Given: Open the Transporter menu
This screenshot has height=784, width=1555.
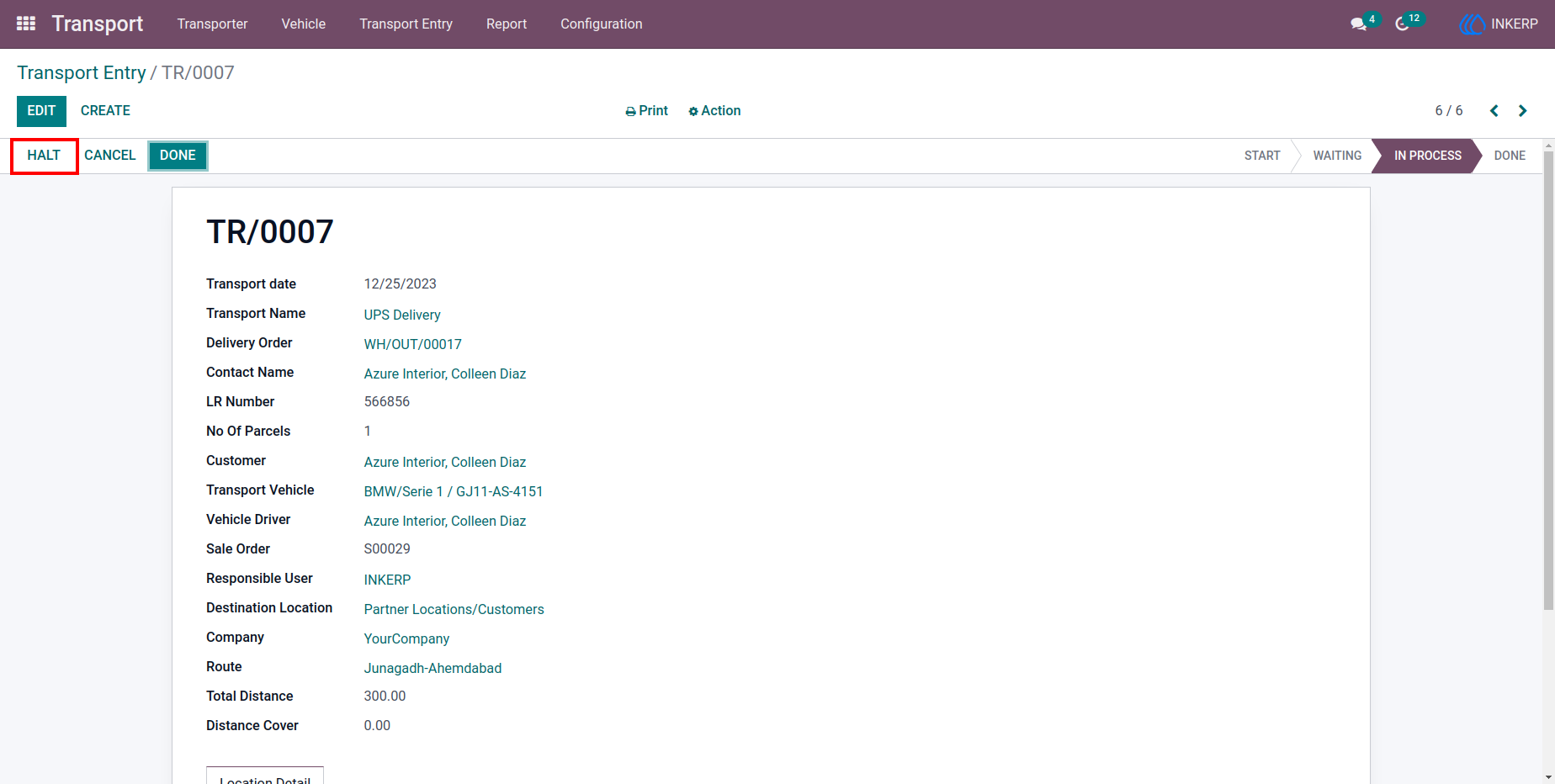Looking at the screenshot, I should pyautogui.click(x=212, y=24).
